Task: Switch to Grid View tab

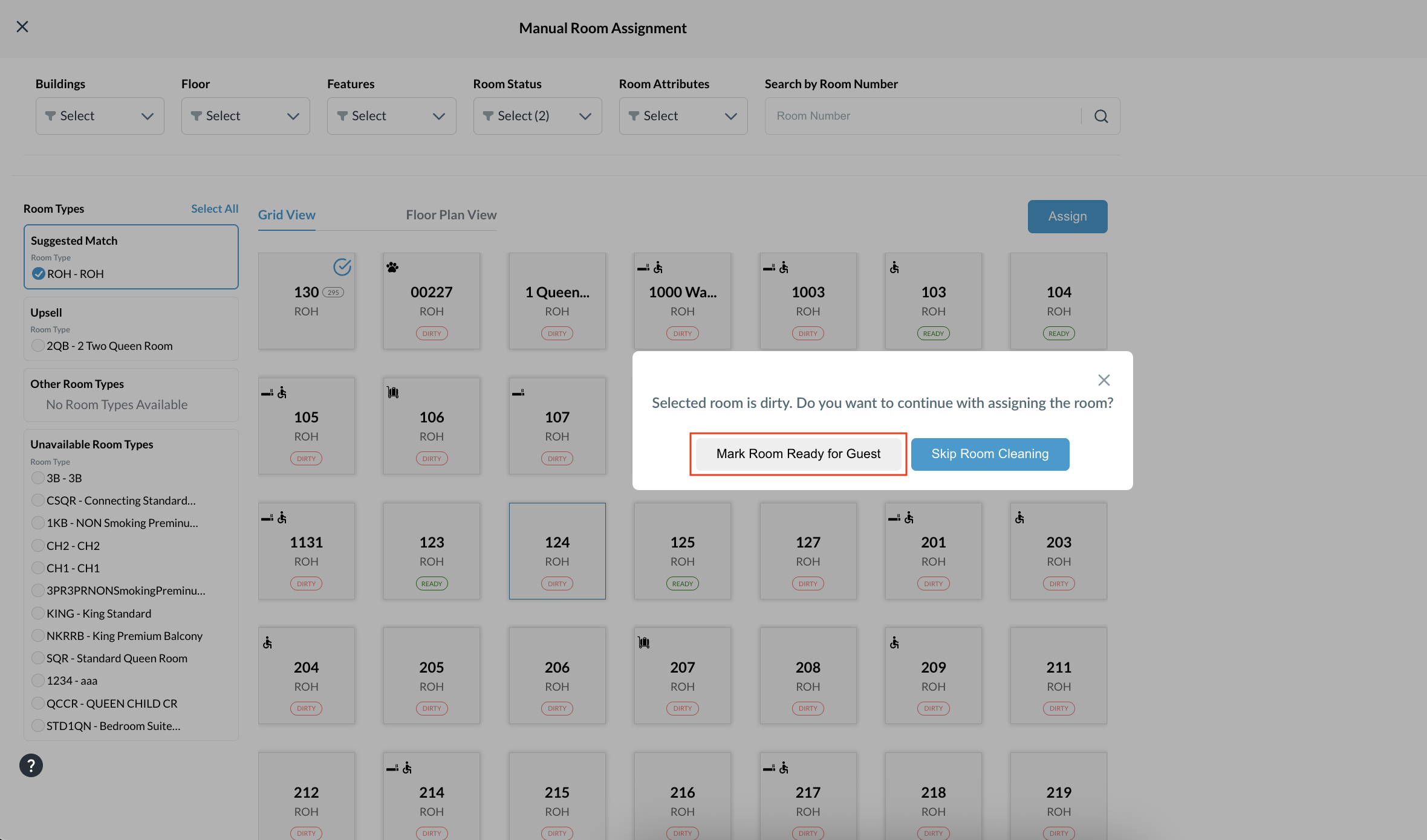Action: [x=287, y=215]
